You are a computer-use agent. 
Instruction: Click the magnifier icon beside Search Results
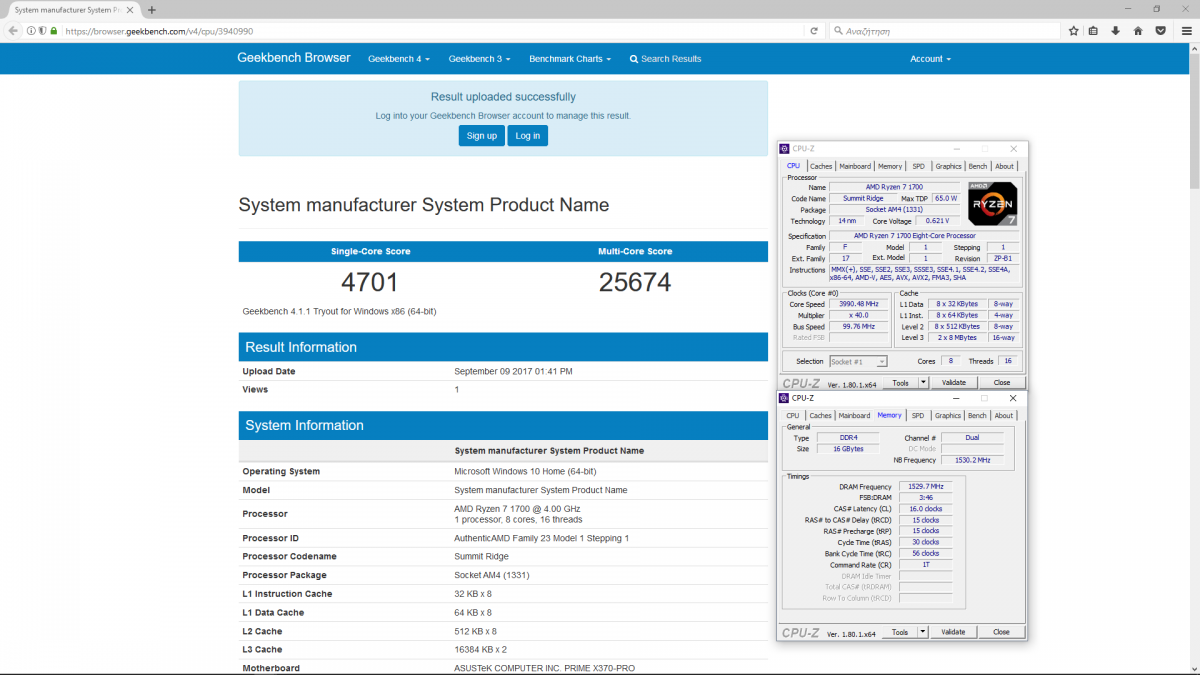[x=634, y=59]
